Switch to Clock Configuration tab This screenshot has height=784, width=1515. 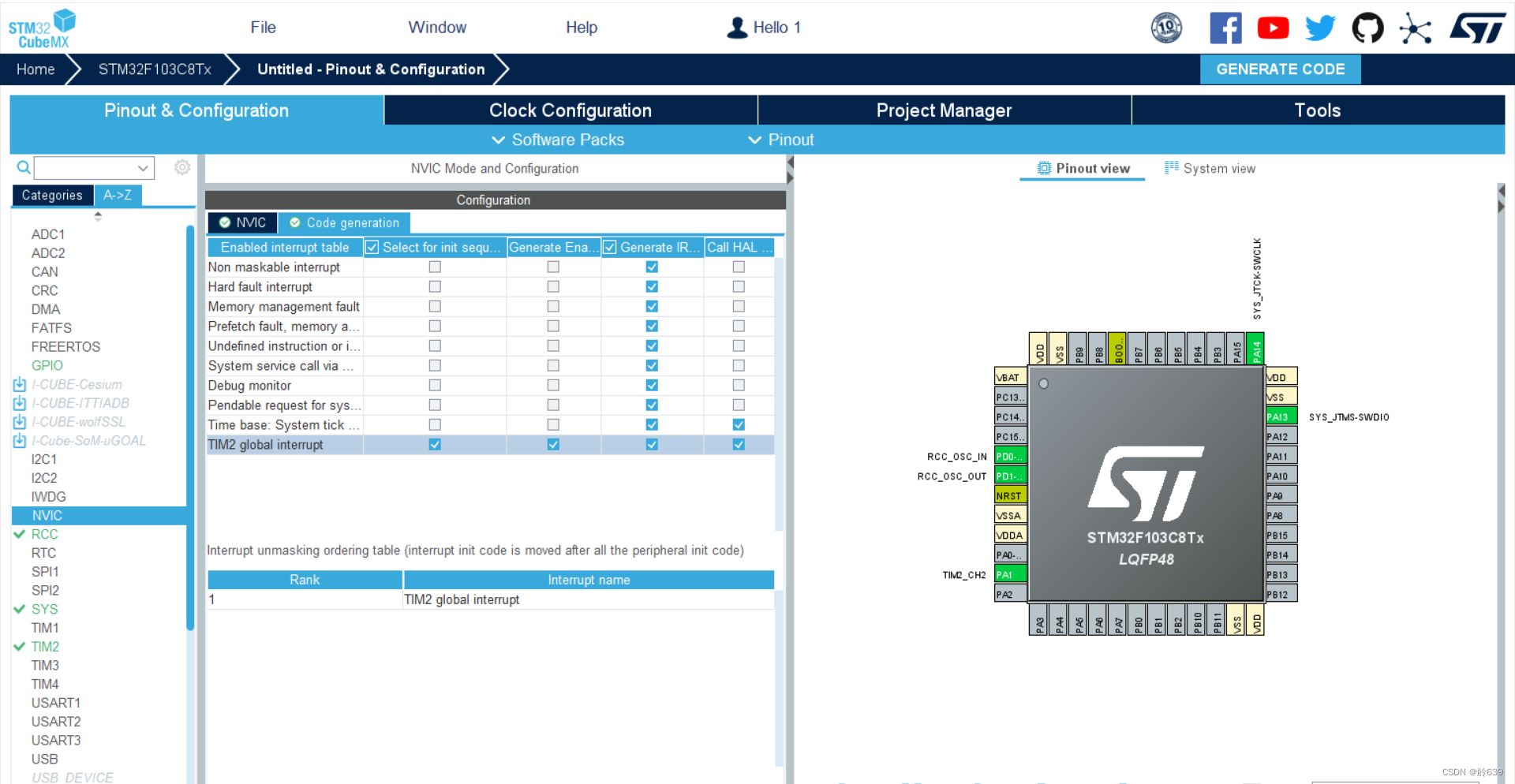click(x=570, y=110)
